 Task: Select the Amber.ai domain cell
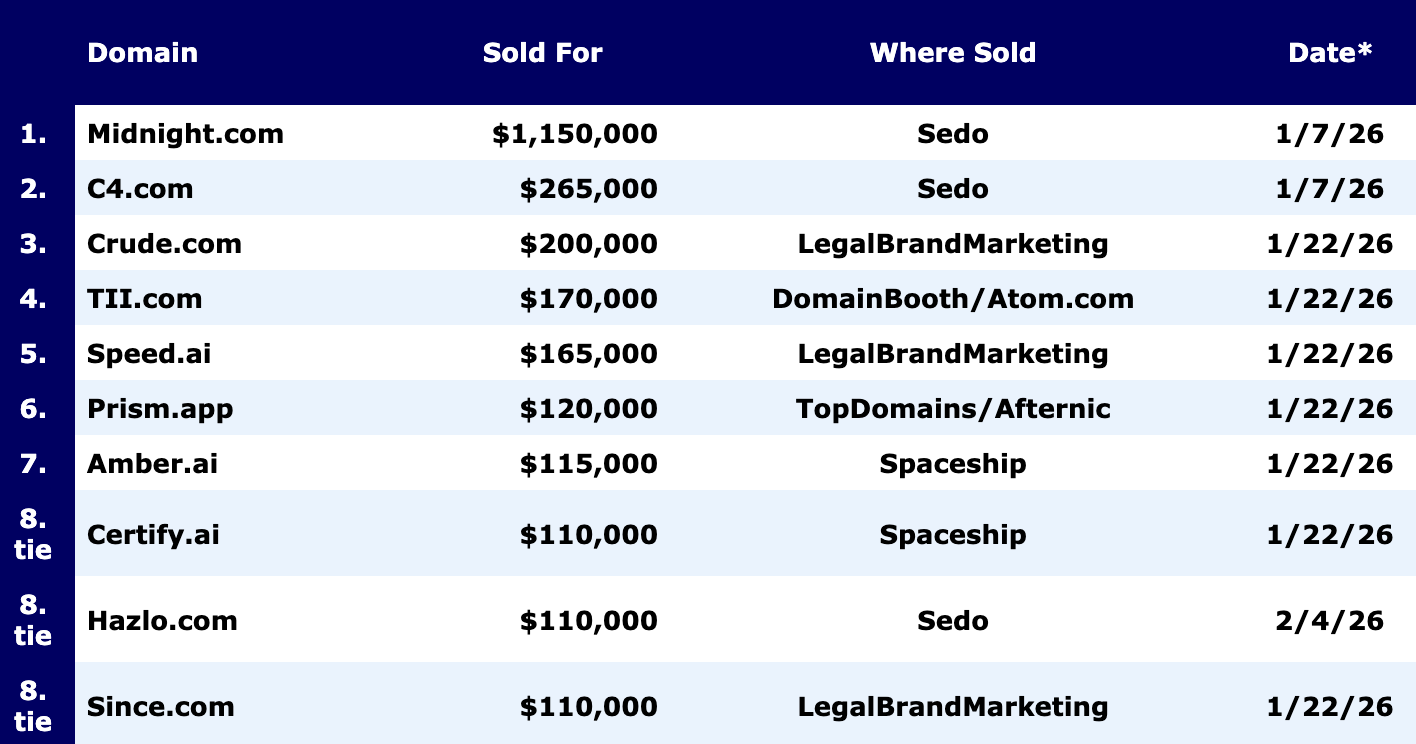point(152,464)
